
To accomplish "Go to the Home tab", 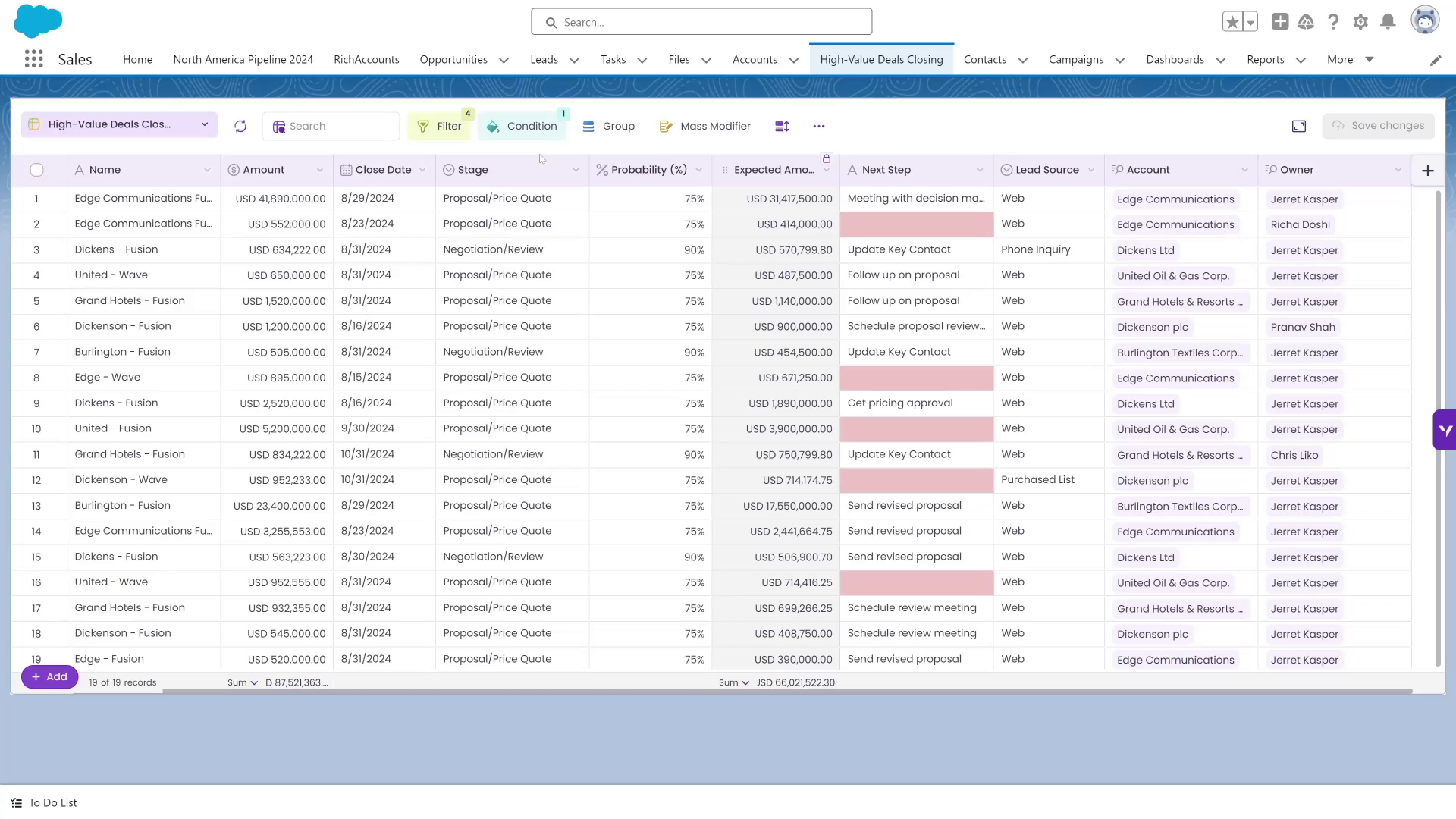I will click(x=137, y=59).
